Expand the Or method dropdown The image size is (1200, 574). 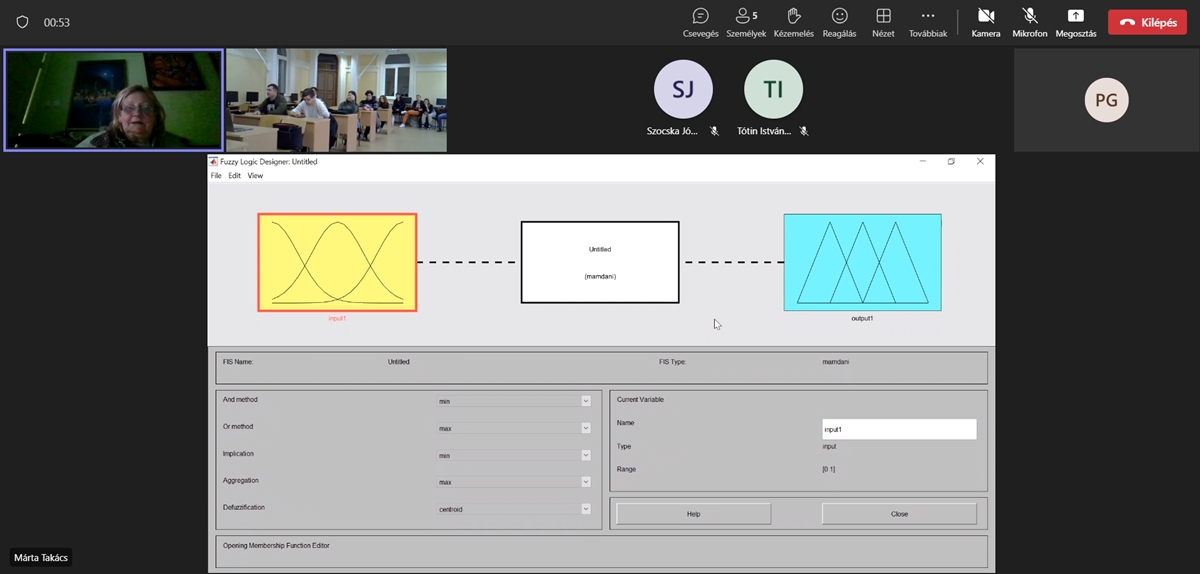(515, 428)
